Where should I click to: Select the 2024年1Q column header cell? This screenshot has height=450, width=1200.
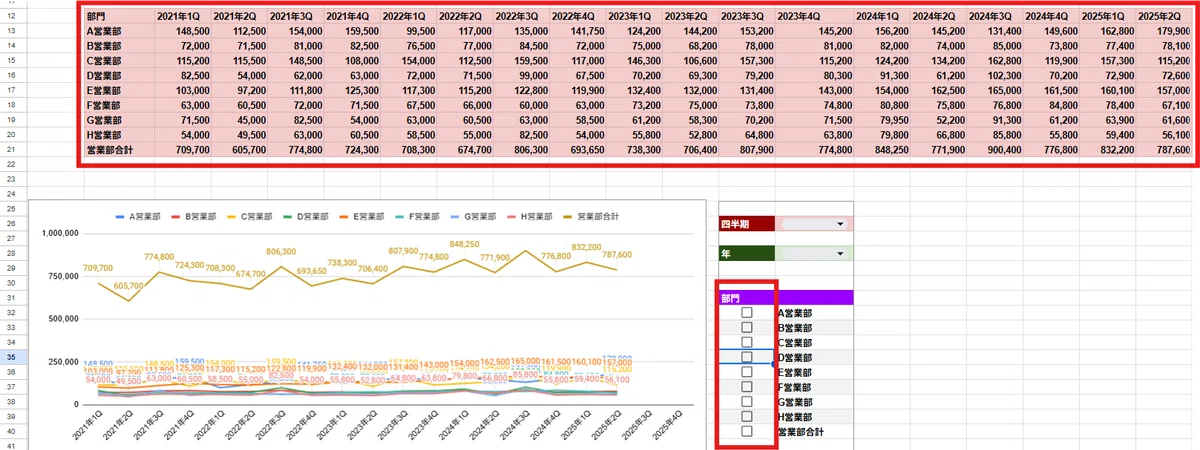(x=882, y=17)
